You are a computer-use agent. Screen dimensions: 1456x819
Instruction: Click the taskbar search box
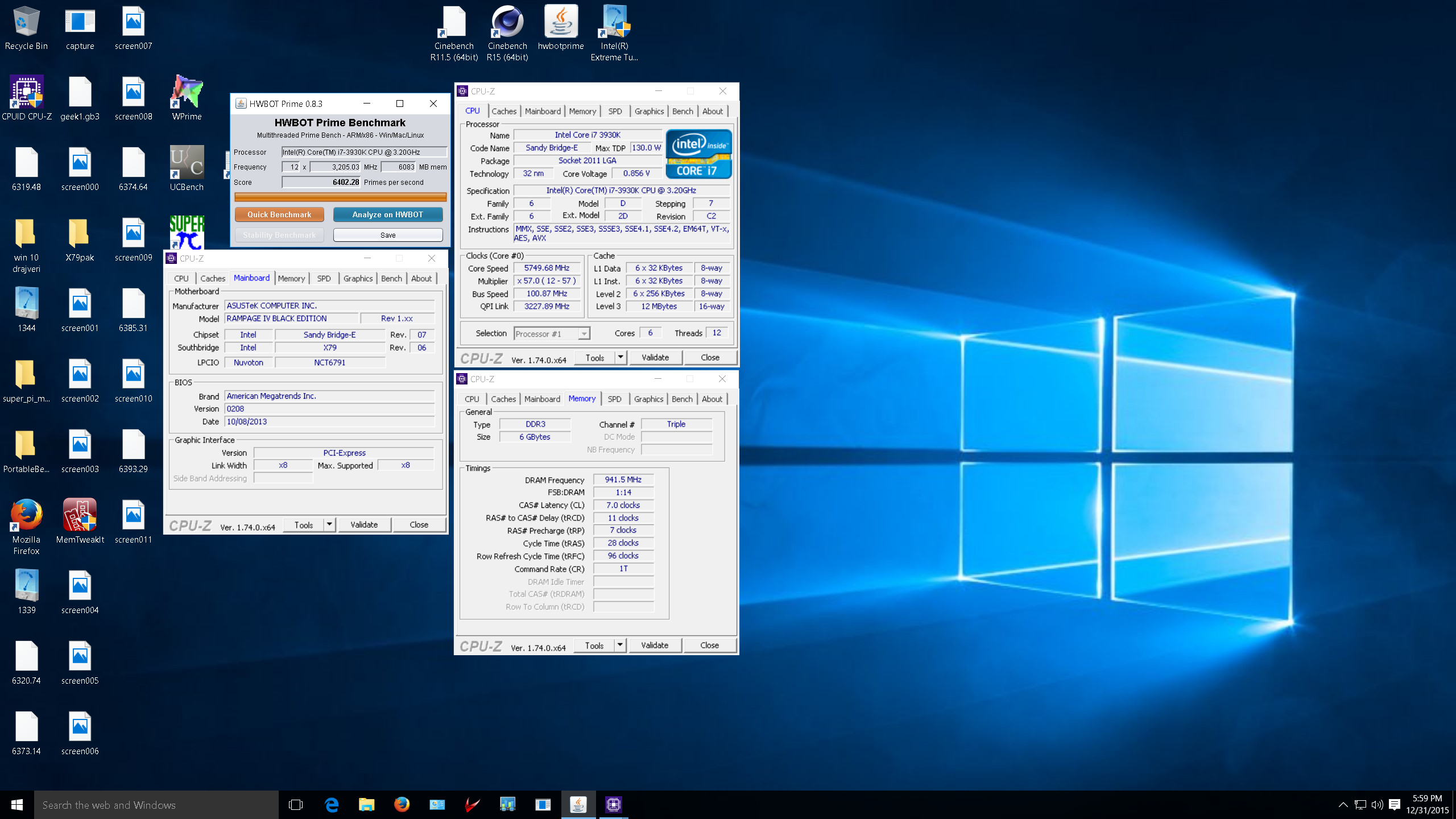click(x=156, y=805)
